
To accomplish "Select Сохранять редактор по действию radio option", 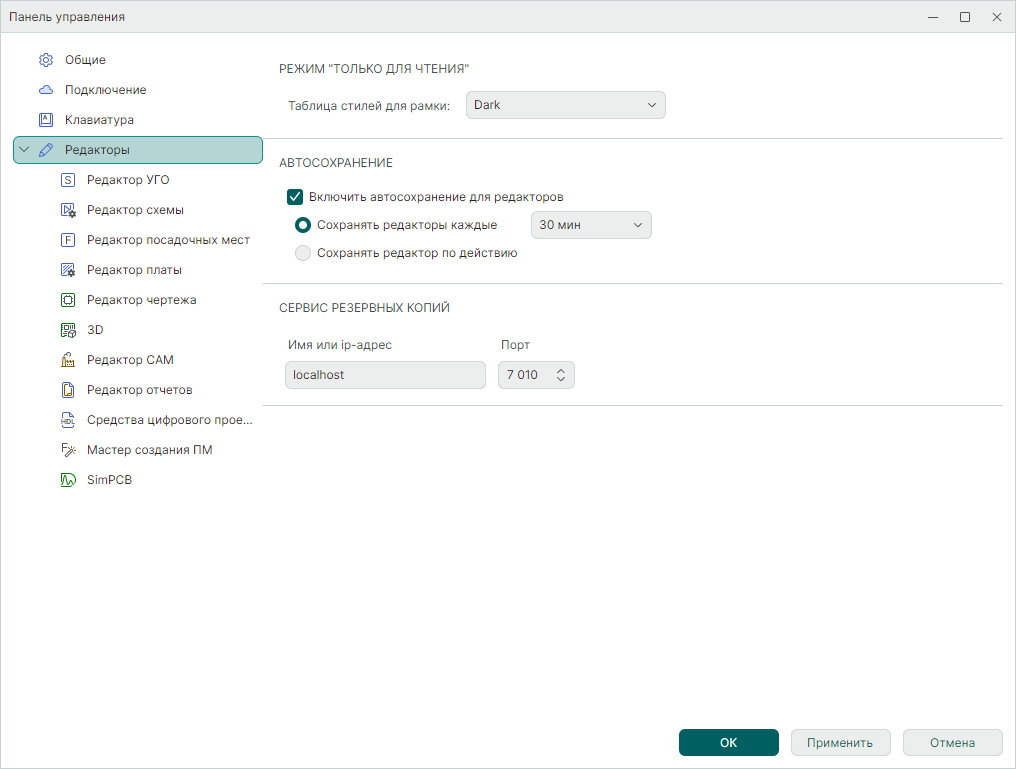I will (303, 253).
